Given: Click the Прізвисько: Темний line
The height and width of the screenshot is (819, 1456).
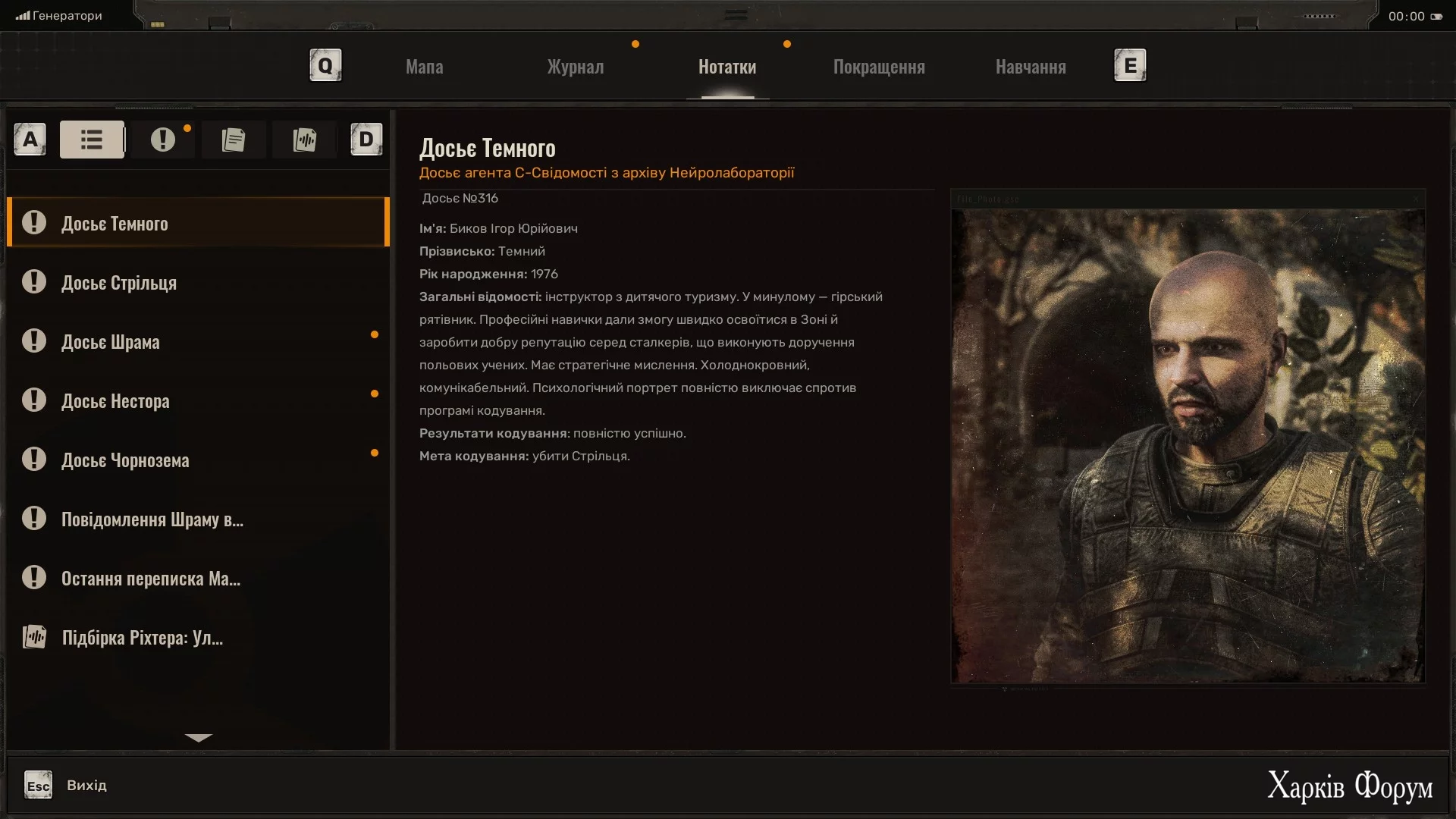Looking at the screenshot, I should click(x=482, y=251).
